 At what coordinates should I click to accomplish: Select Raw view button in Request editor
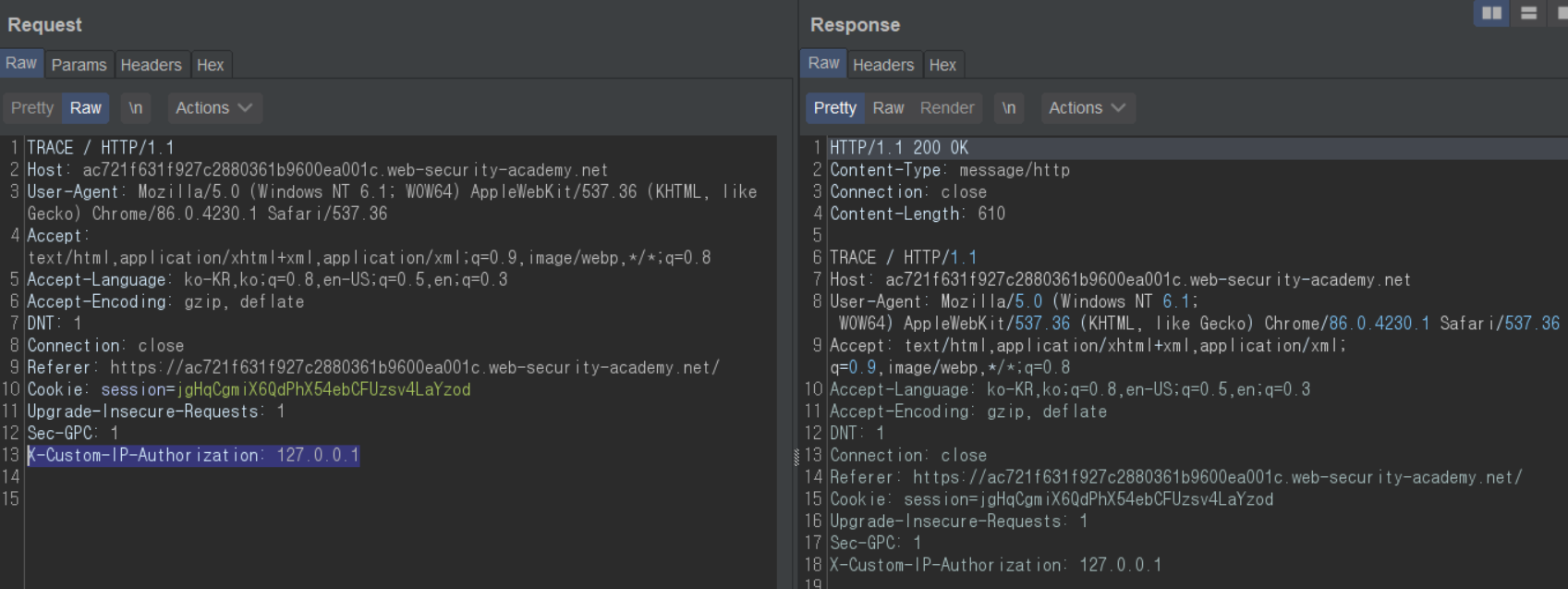[86, 108]
